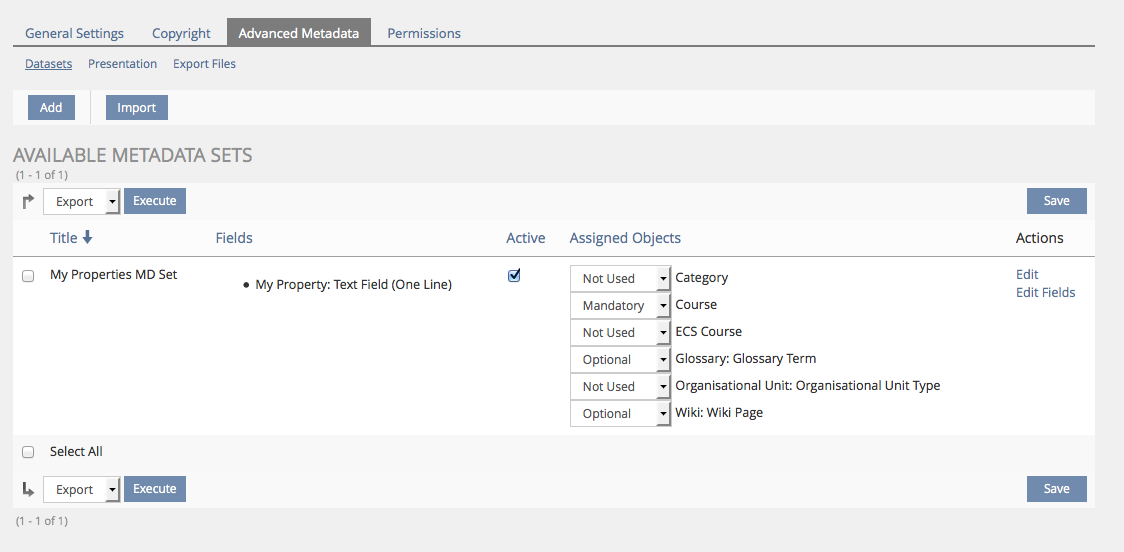The width and height of the screenshot is (1124, 552).
Task: Switch to the General Settings tab
Action: click(74, 33)
